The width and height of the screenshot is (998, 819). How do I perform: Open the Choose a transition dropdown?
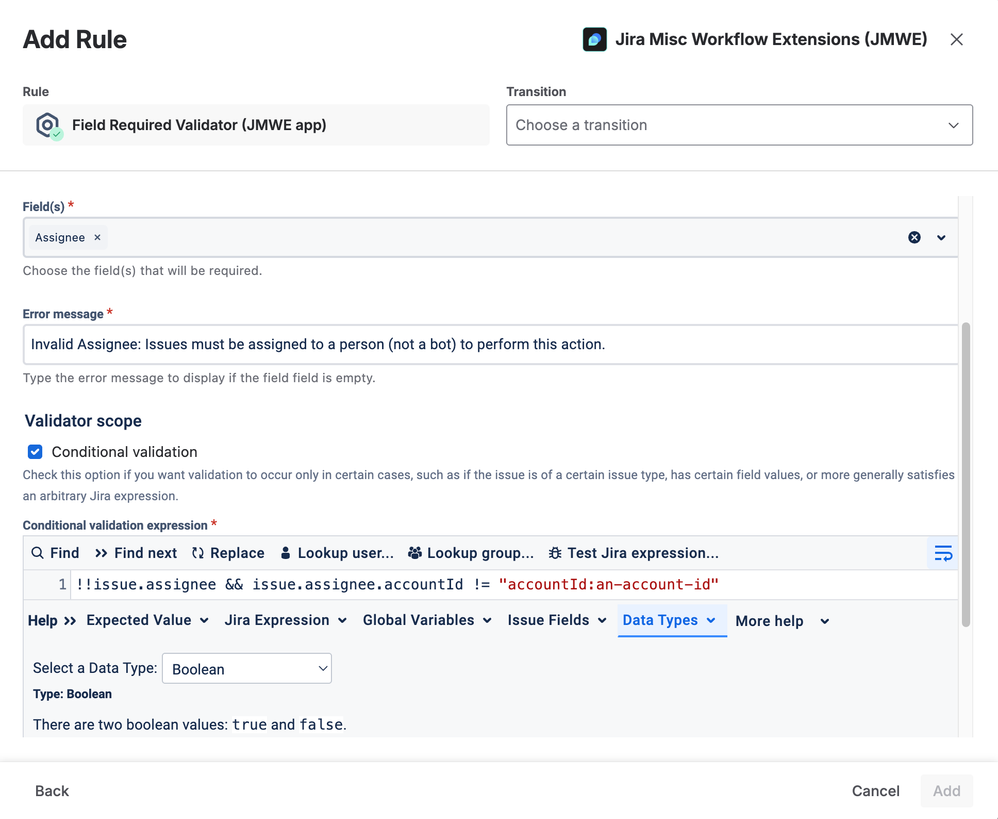pos(739,125)
